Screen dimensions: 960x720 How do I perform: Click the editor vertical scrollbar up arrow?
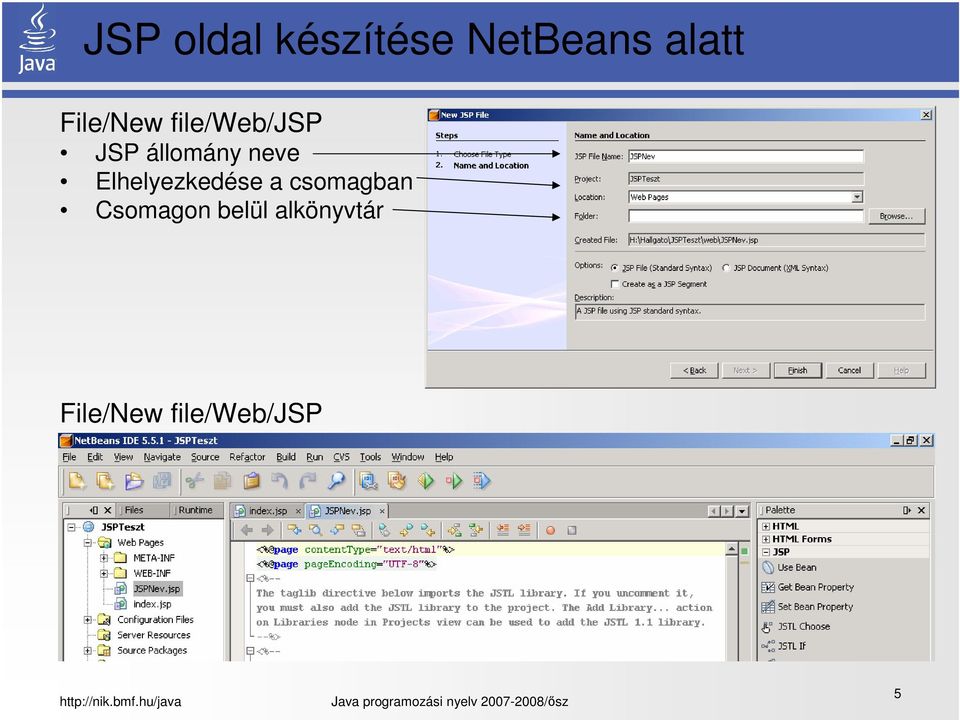pyautogui.click(x=732, y=550)
